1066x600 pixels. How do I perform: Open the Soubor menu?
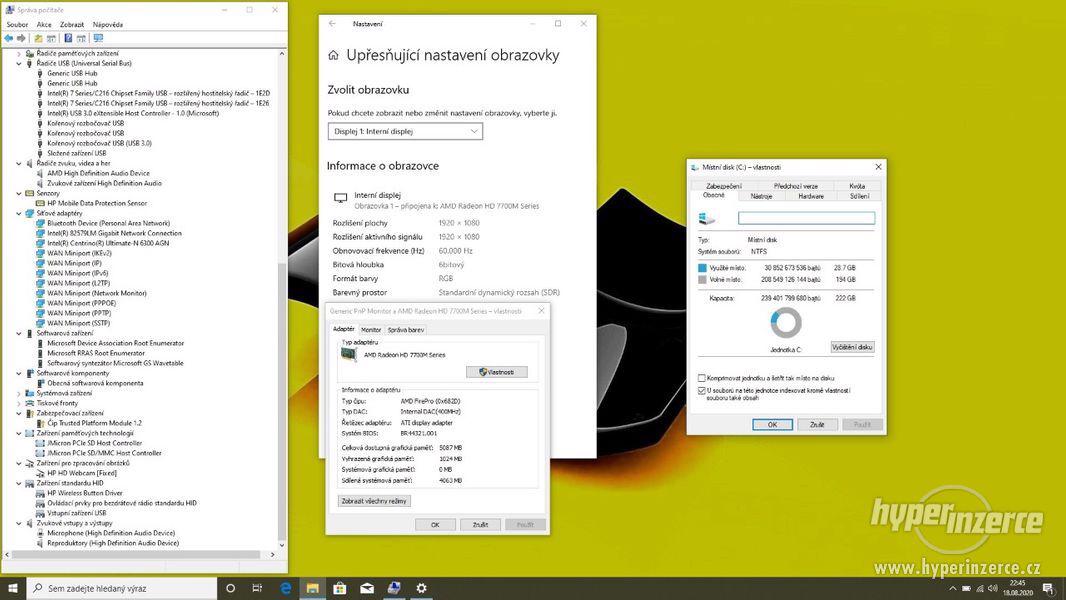(17, 24)
